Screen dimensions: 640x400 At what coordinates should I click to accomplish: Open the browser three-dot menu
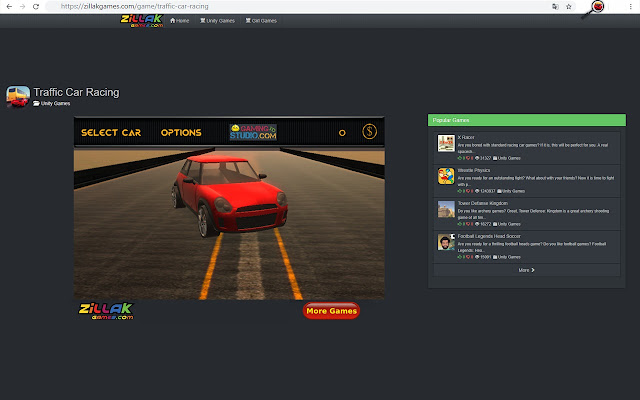click(630, 7)
